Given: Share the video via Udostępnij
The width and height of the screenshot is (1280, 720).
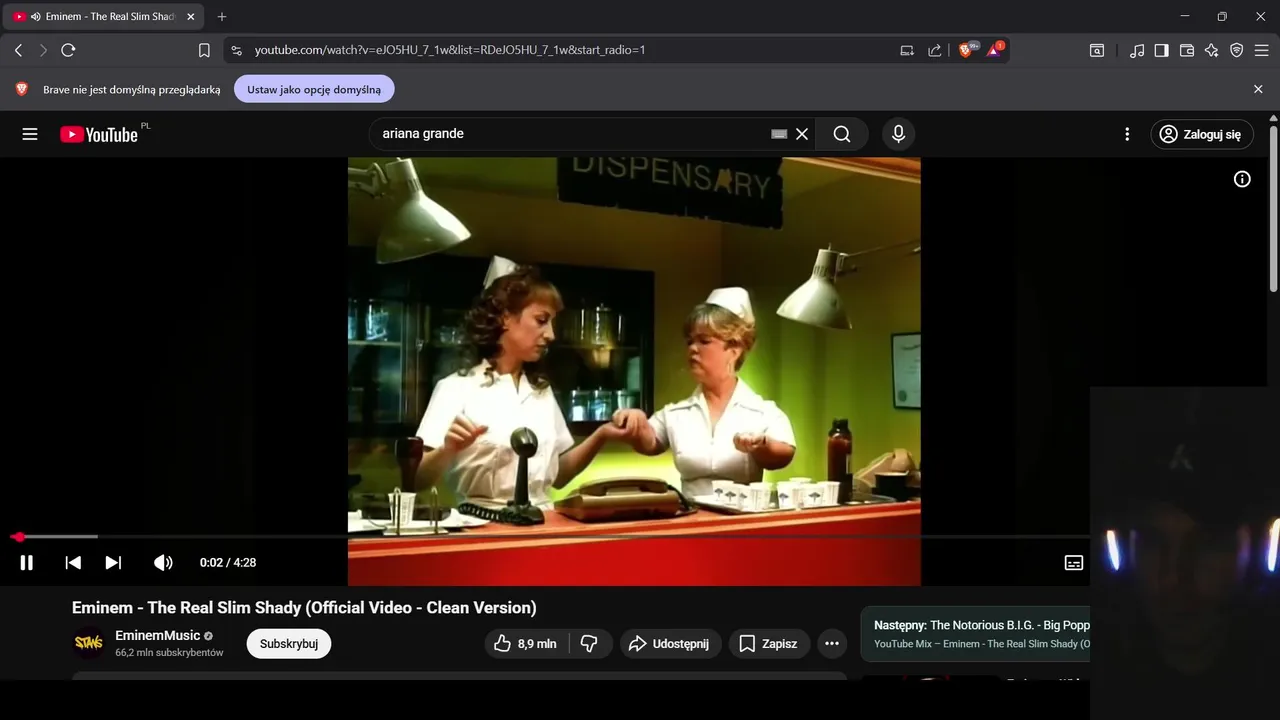Looking at the screenshot, I should [670, 644].
